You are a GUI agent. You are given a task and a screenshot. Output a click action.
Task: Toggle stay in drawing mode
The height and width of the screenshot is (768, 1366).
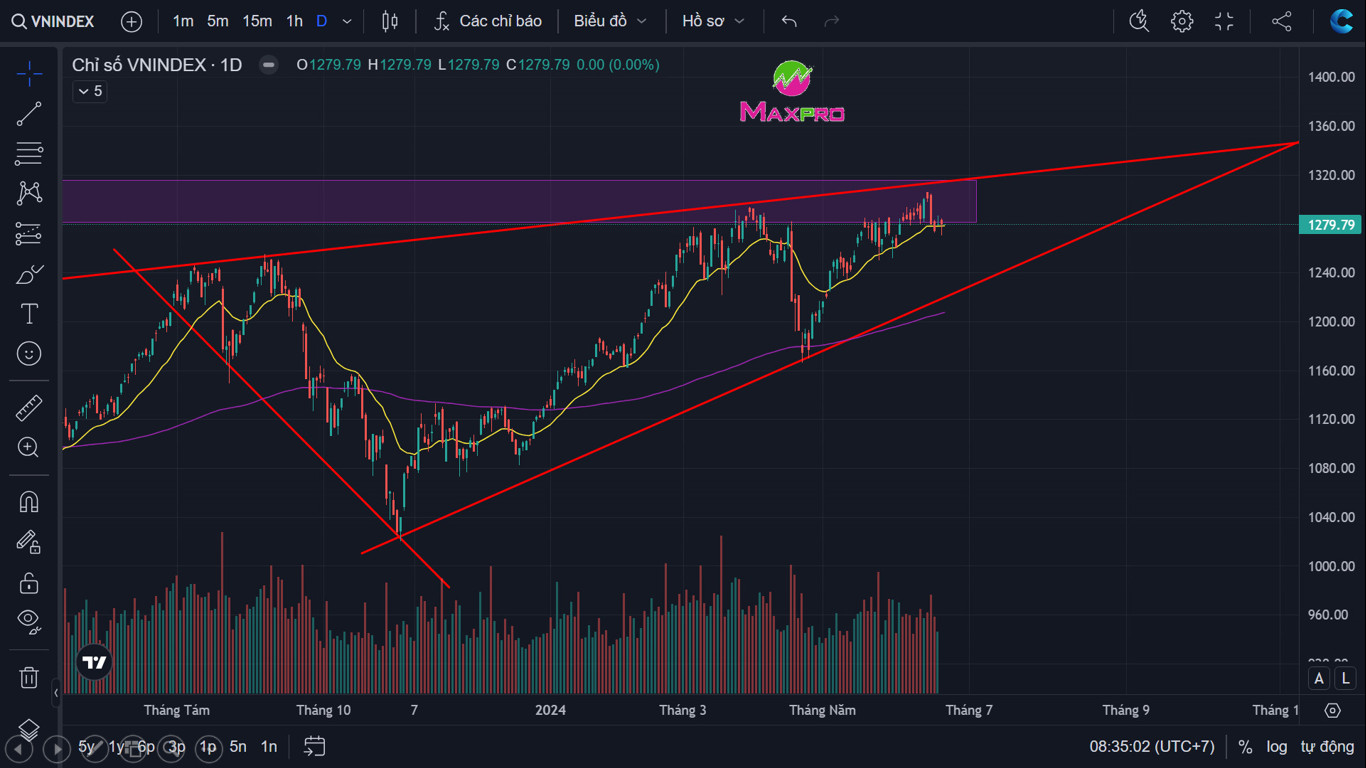(29, 542)
